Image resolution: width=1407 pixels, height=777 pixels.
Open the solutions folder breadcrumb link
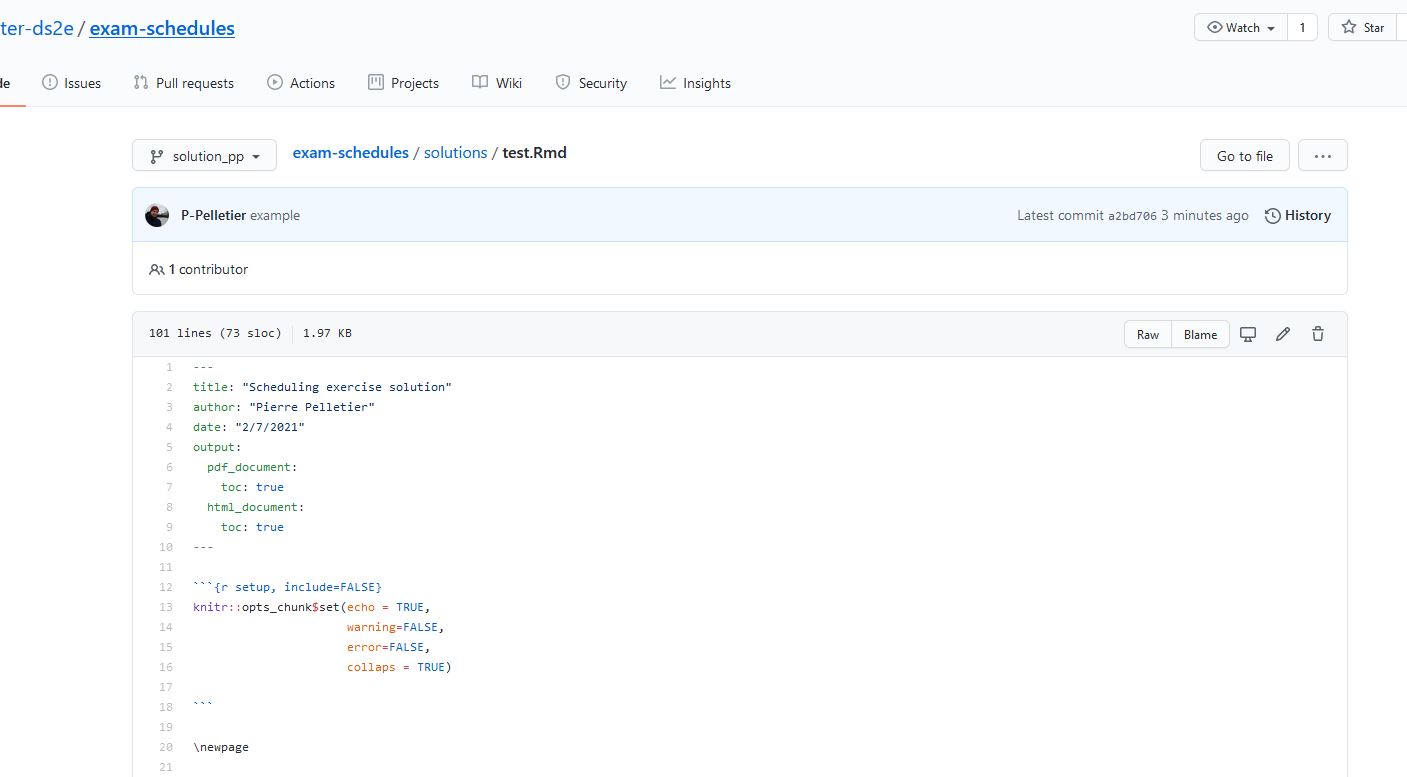455,153
